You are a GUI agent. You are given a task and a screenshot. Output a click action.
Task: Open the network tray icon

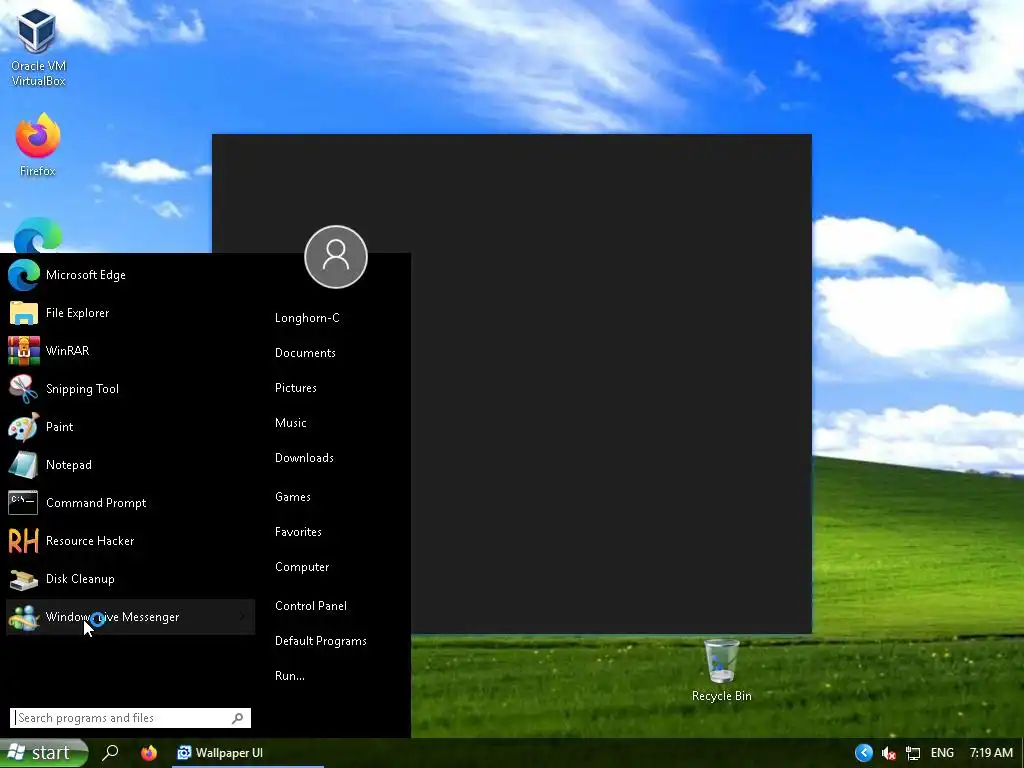pos(913,754)
